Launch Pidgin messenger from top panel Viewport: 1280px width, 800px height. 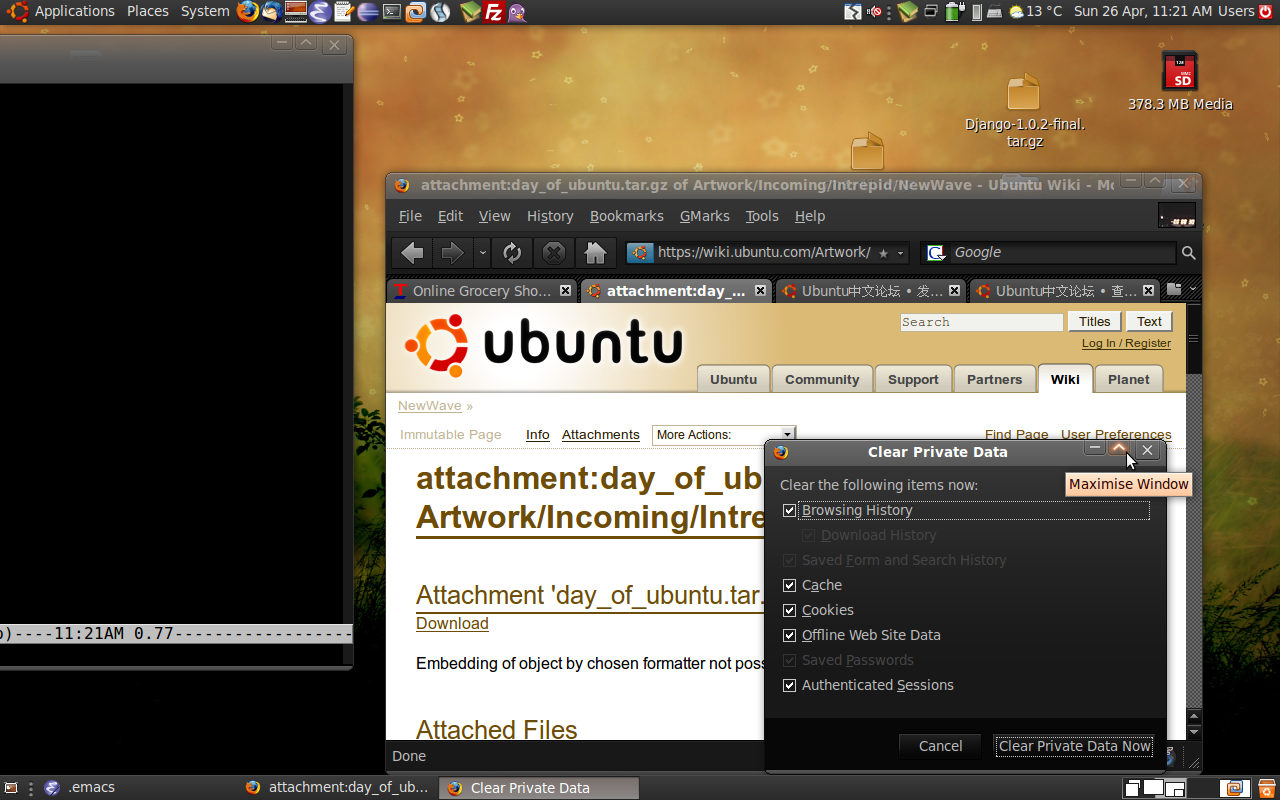click(x=516, y=12)
